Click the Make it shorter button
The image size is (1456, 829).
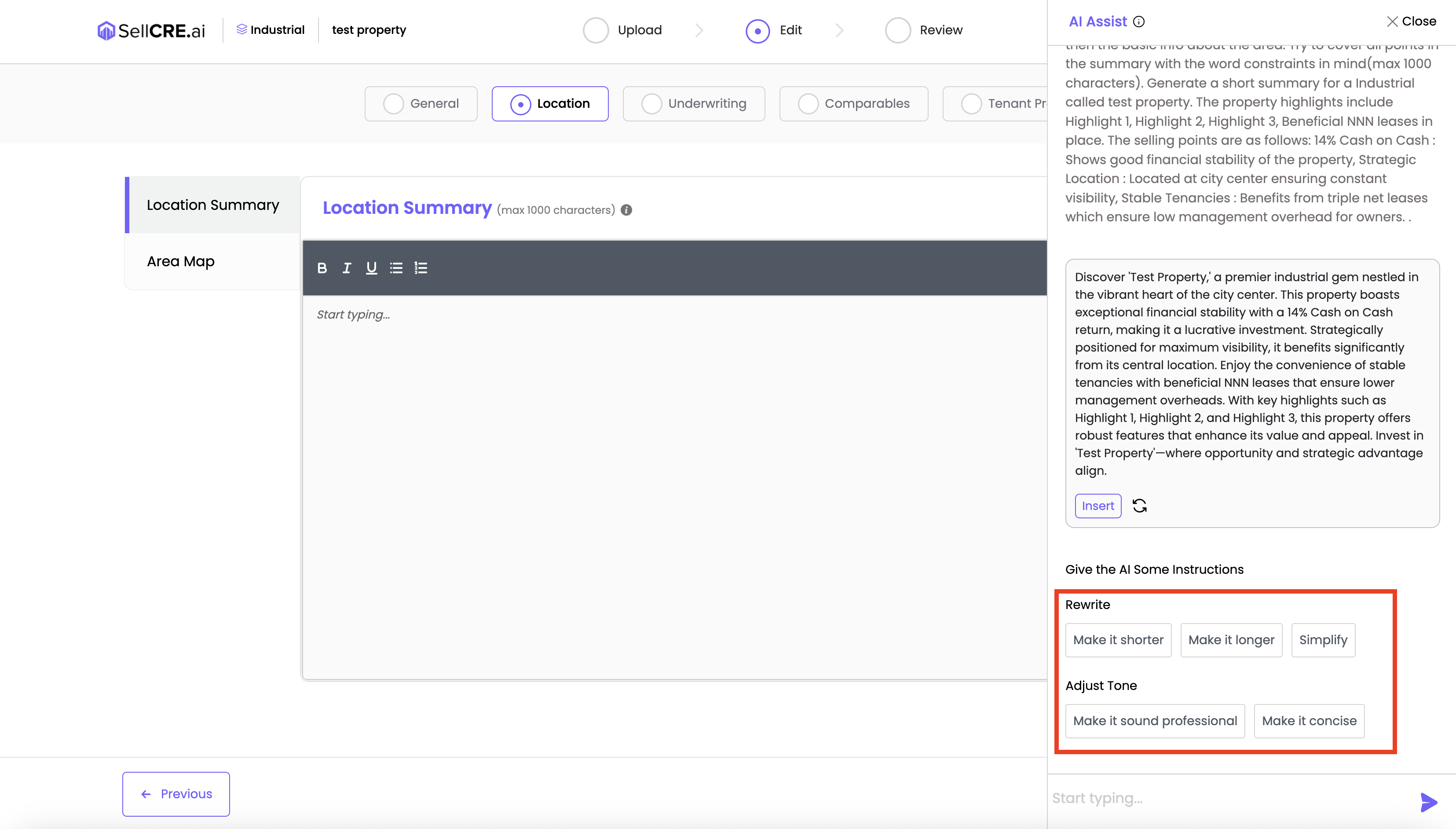[x=1118, y=640]
